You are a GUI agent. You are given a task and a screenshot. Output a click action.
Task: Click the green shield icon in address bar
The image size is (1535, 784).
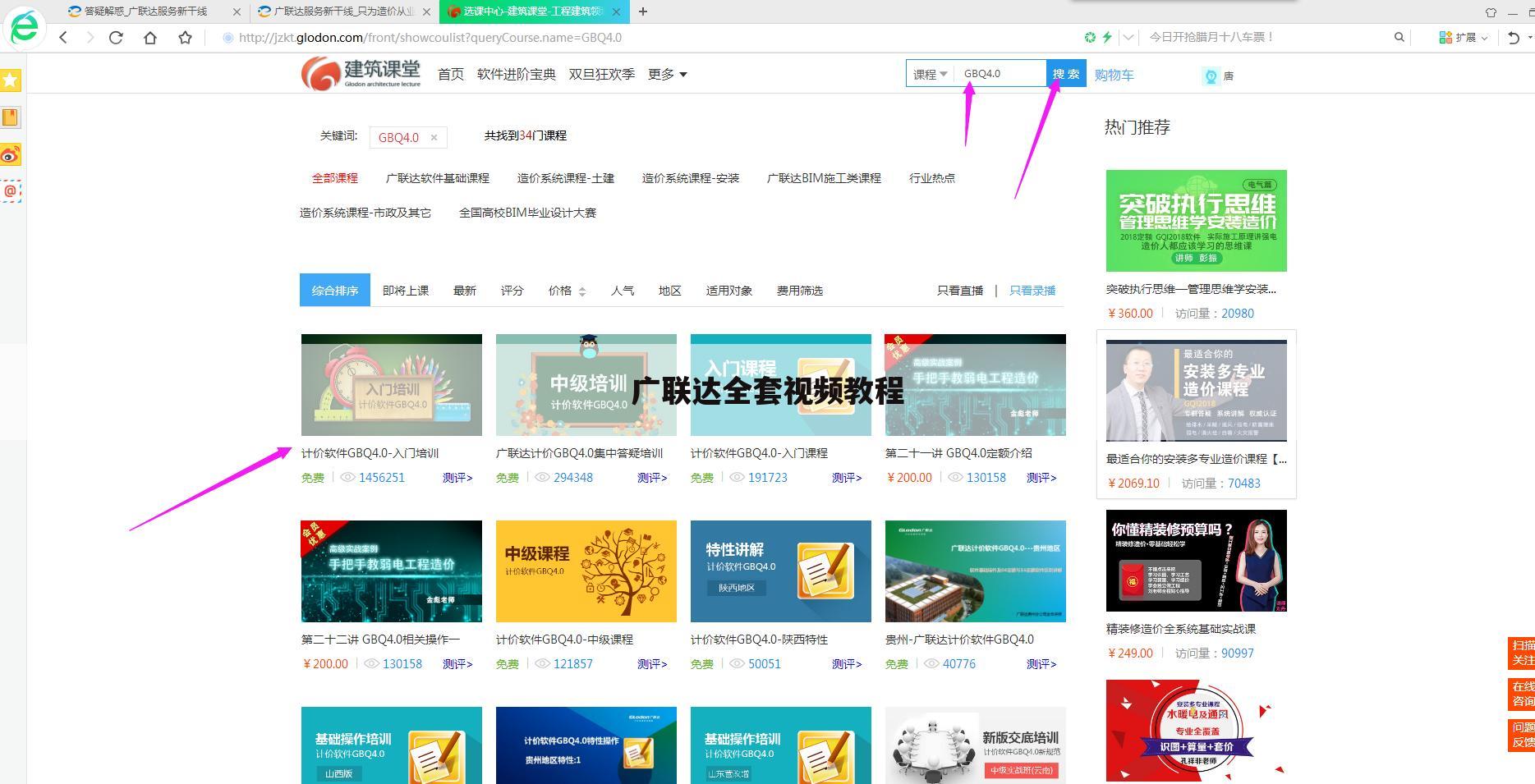point(1090,37)
